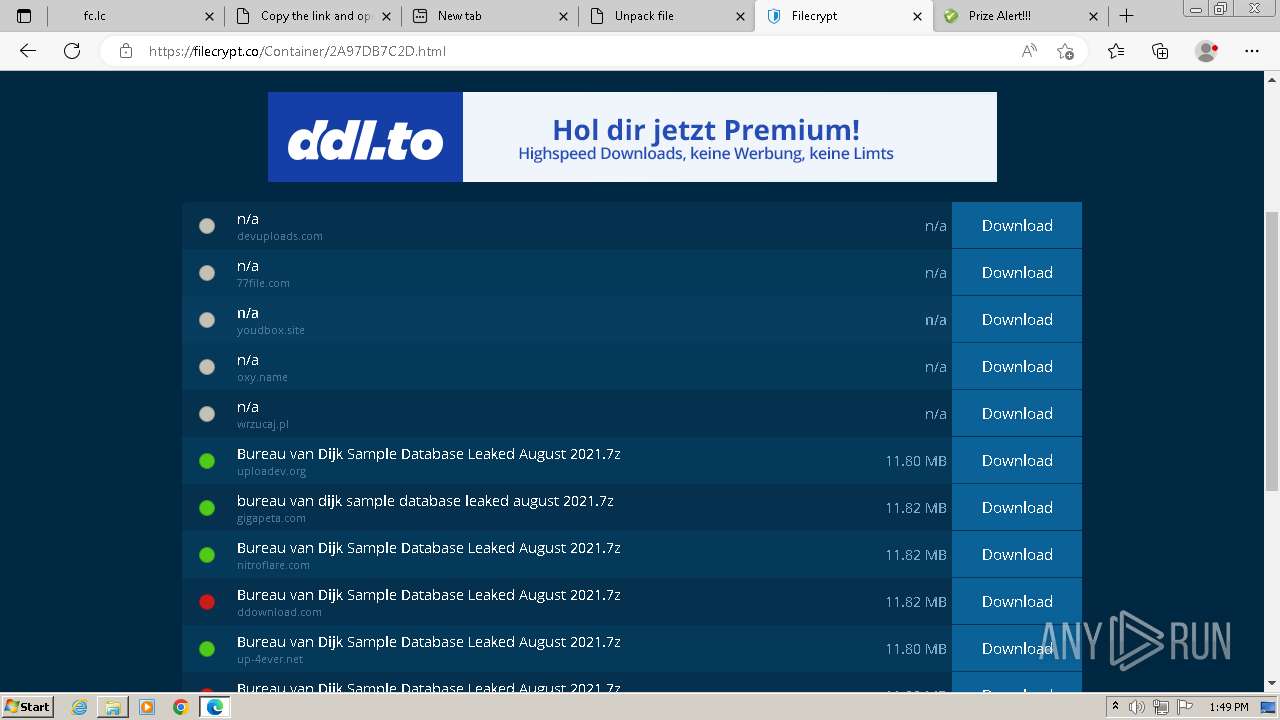Click the green status dot for nitroflare.com
The width and height of the screenshot is (1280, 720).
point(207,555)
